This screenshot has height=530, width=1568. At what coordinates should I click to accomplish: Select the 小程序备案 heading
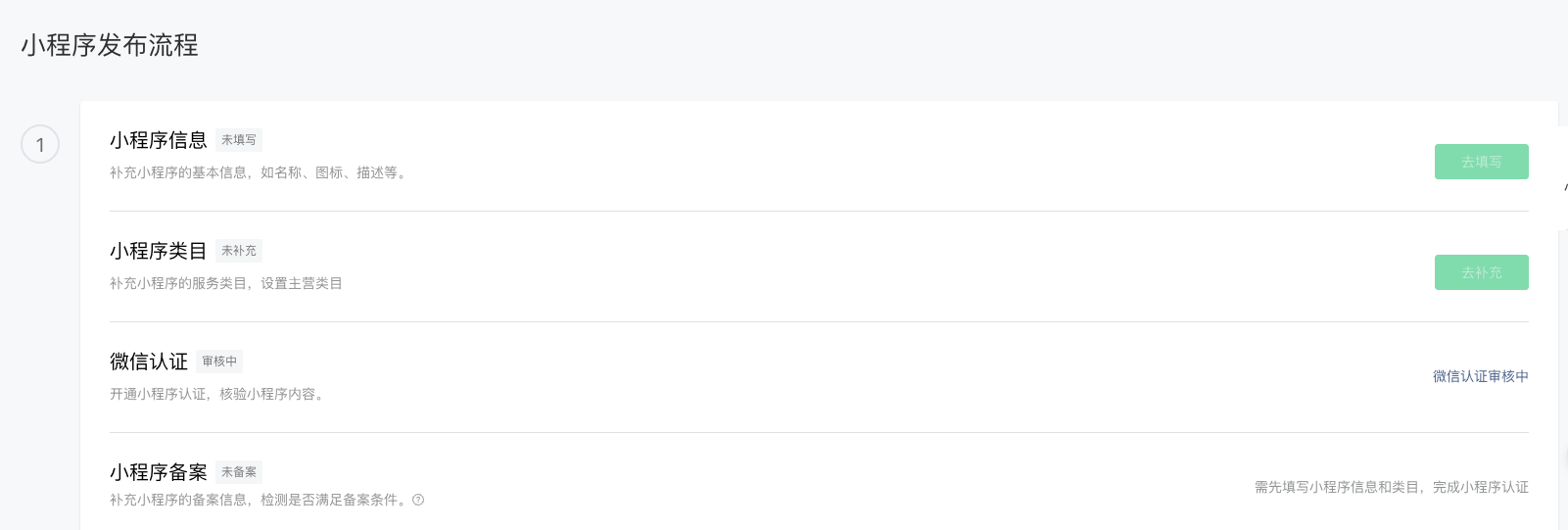tap(159, 472)
